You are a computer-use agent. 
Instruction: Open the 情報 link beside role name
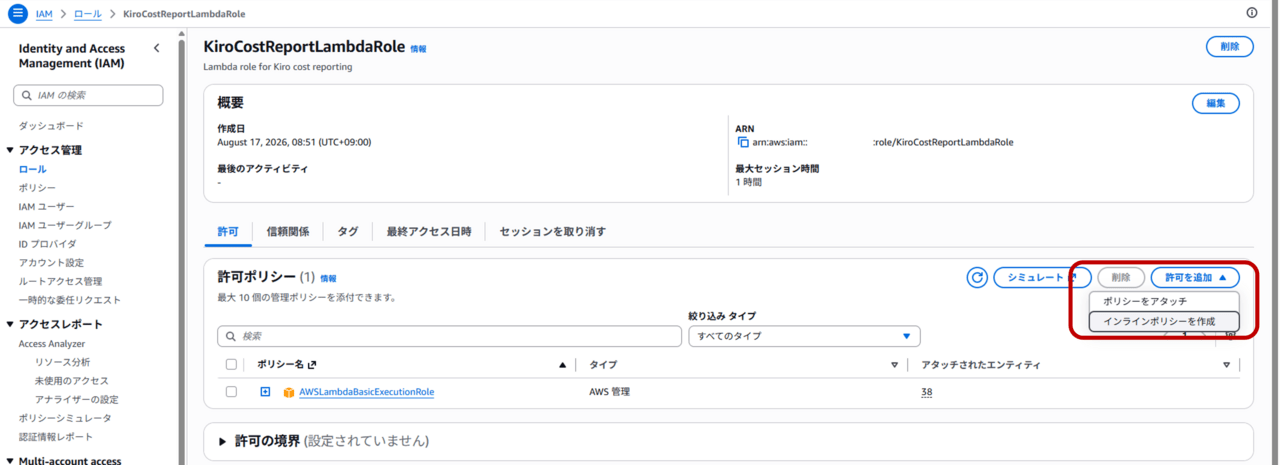coord(418,48)
